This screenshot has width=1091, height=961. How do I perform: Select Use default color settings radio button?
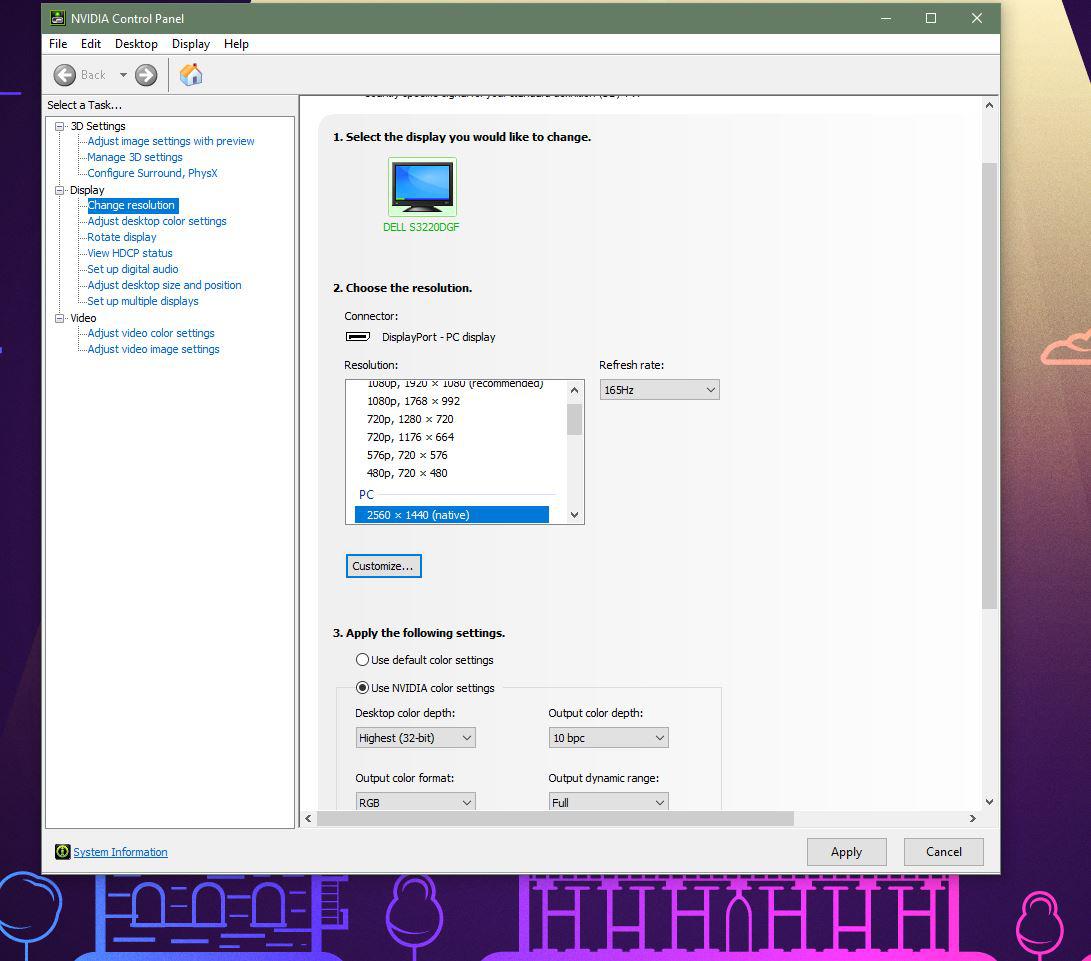coord(362,660)
